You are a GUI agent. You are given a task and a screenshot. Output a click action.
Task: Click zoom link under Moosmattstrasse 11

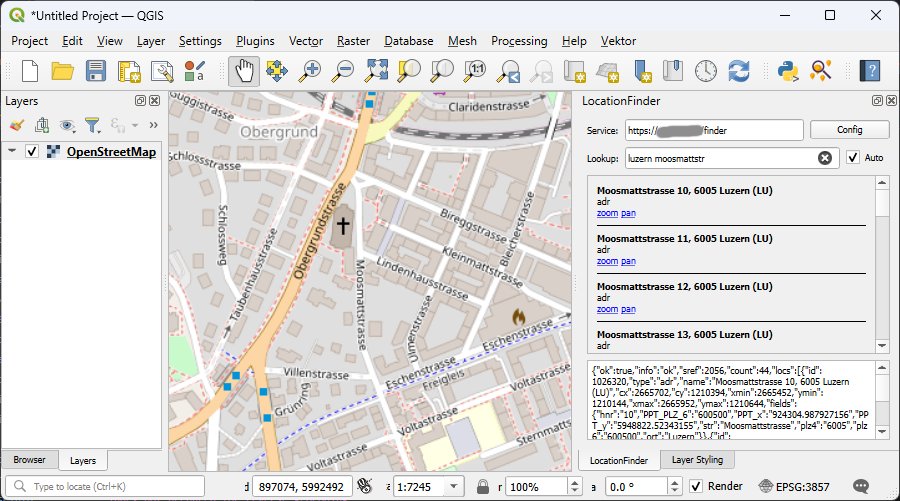click(607, 261)
